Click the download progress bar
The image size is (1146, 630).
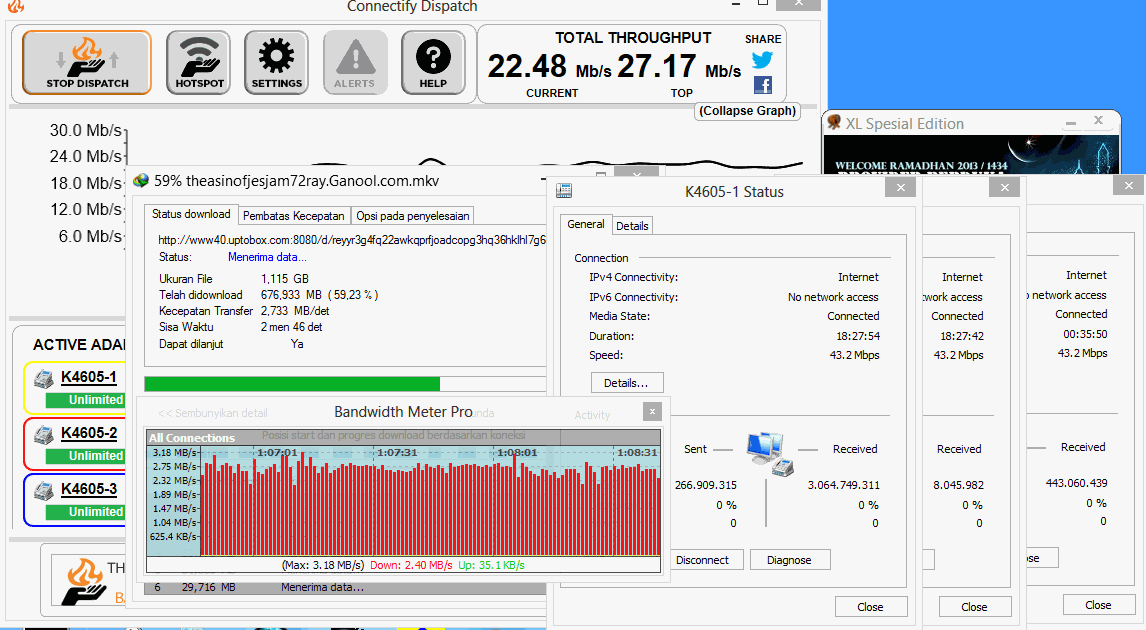(345, 384)
